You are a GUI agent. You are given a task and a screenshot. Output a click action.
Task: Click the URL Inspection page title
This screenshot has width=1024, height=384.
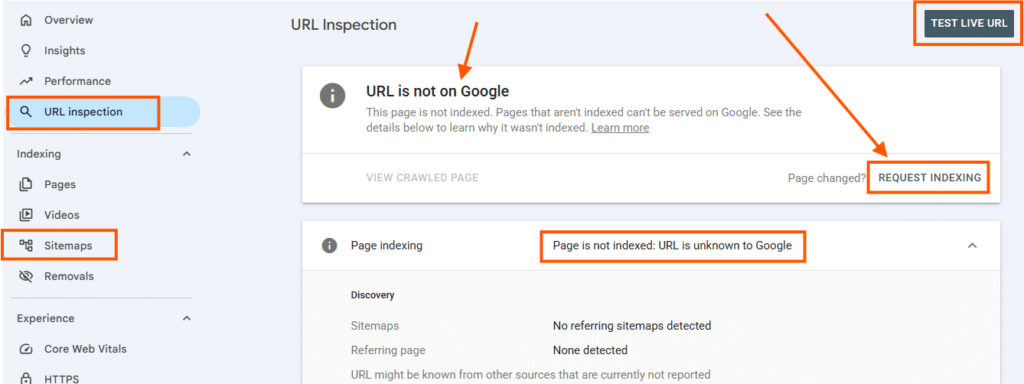344,25
